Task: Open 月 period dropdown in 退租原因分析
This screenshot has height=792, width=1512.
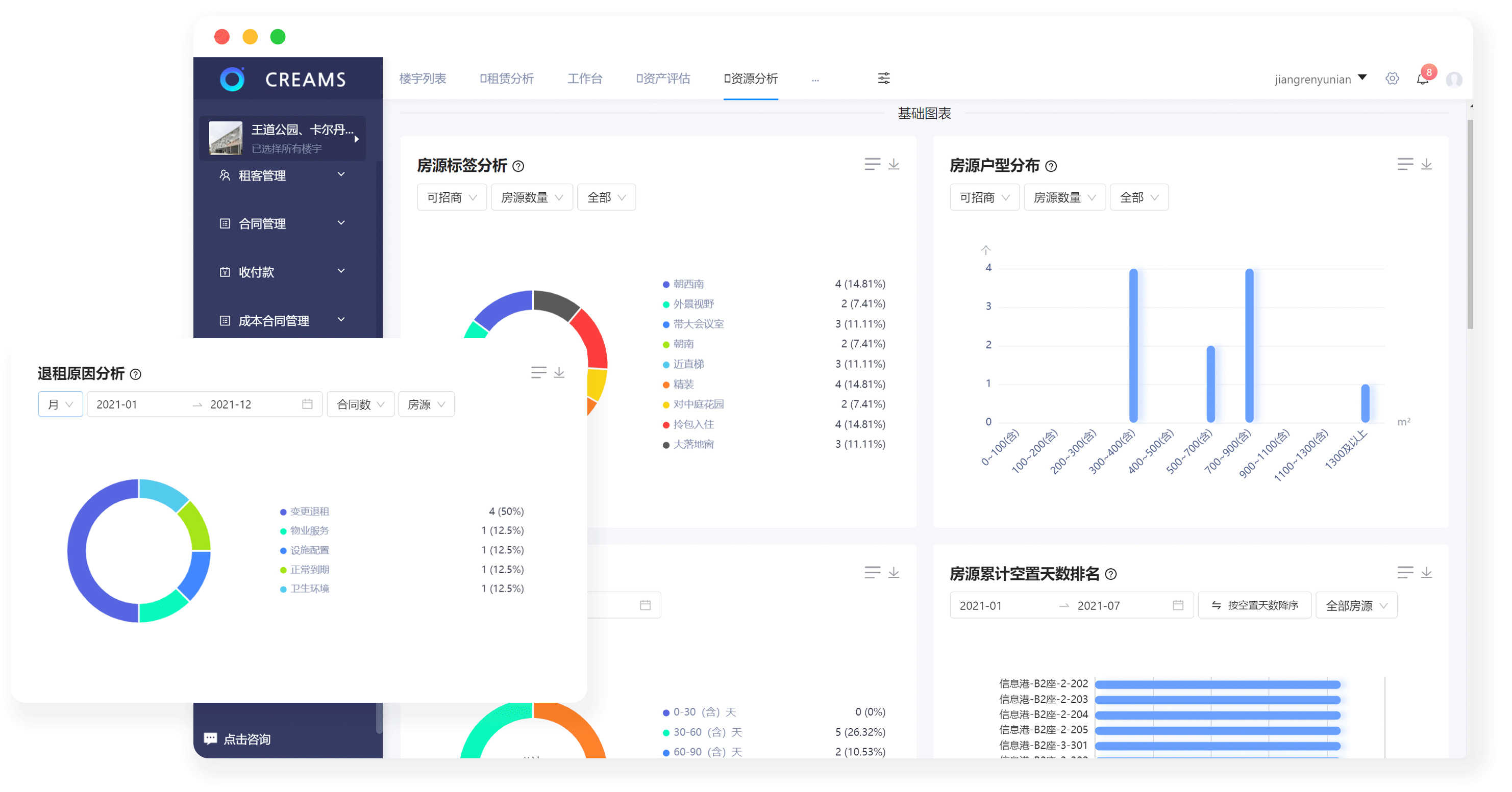Action: [x=60, y=404]
